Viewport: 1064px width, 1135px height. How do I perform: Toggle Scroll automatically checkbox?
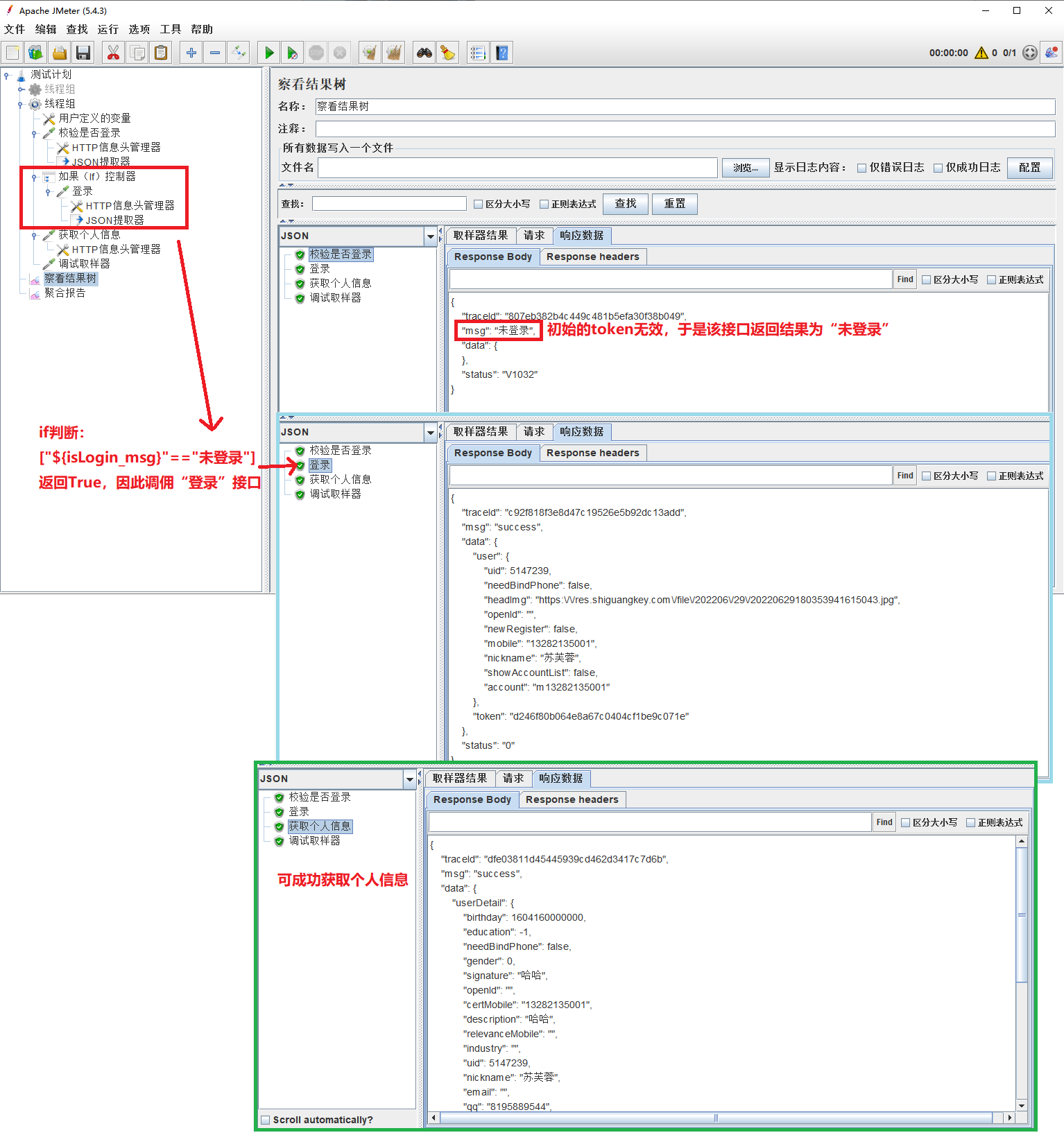(265, 1120)
